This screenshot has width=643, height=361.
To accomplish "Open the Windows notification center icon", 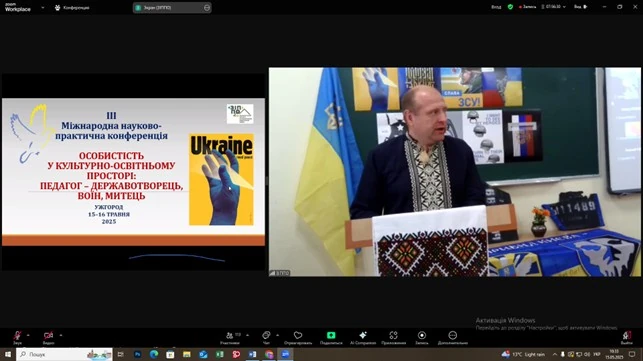I will coord(632,354).
